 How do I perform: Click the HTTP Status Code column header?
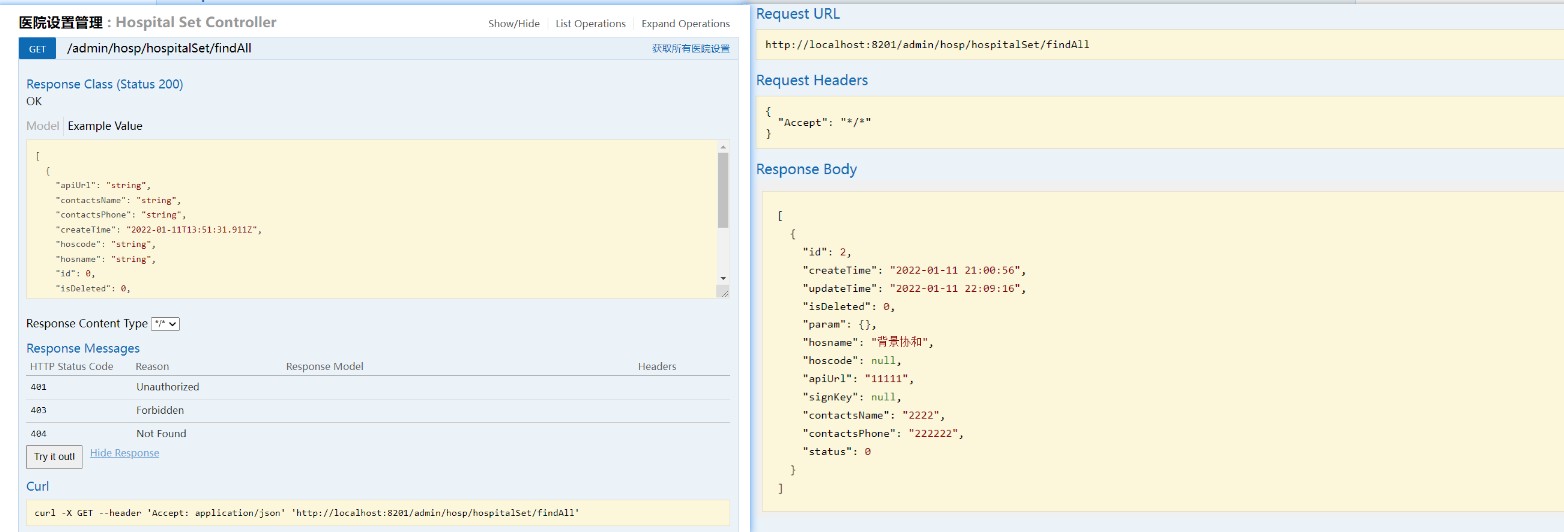72,367
